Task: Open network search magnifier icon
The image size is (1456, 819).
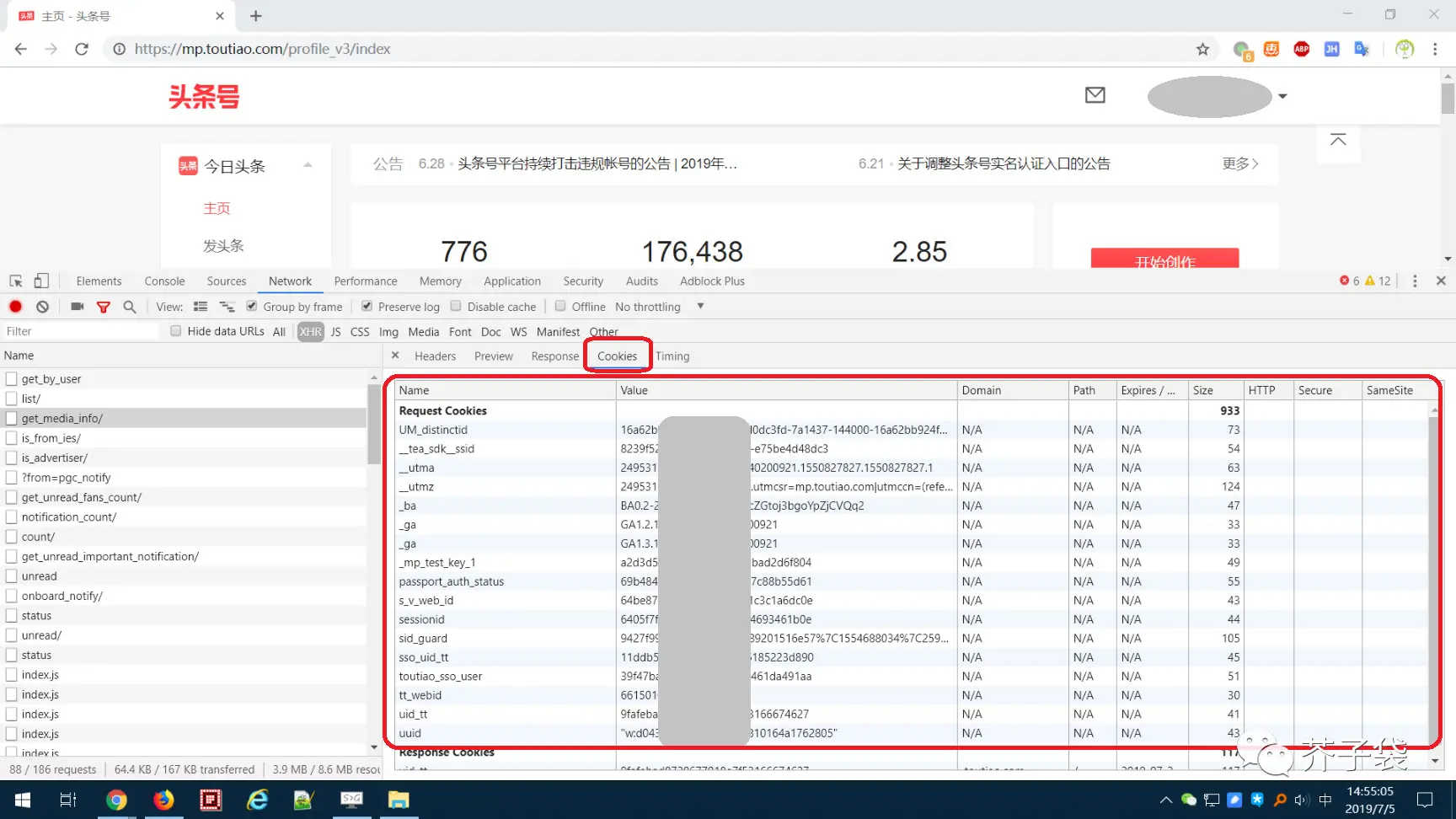Action: (130, 307)
